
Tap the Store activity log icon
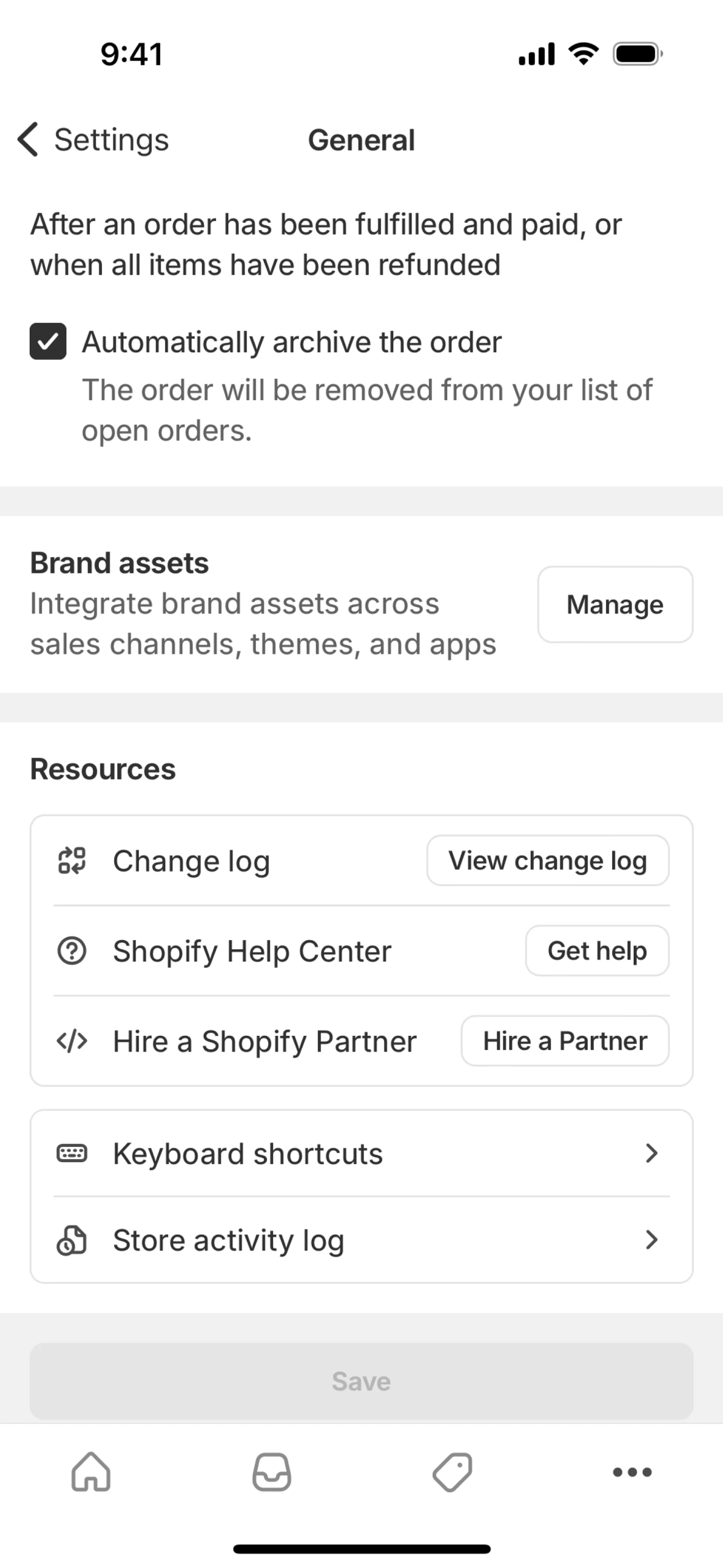[x=72, y=1240]
